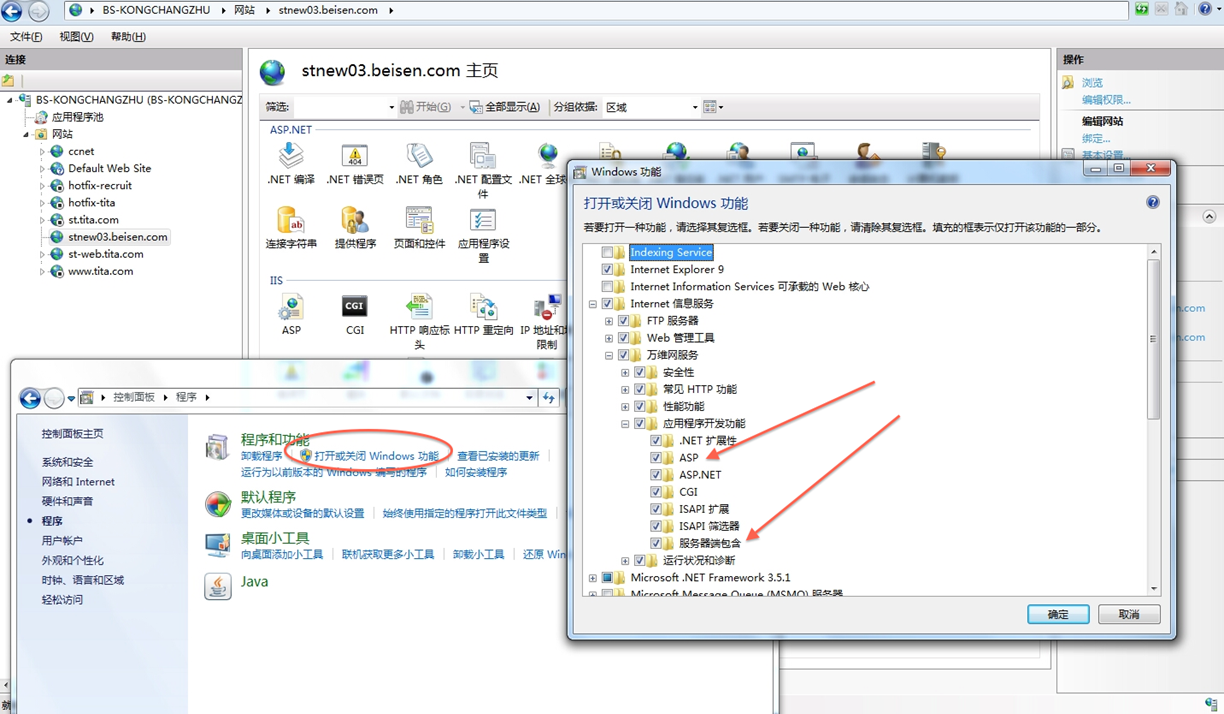Screen dimensions: 1224x714
Task: Collapse the 万维网服务 node
Action: pos(609,355)
